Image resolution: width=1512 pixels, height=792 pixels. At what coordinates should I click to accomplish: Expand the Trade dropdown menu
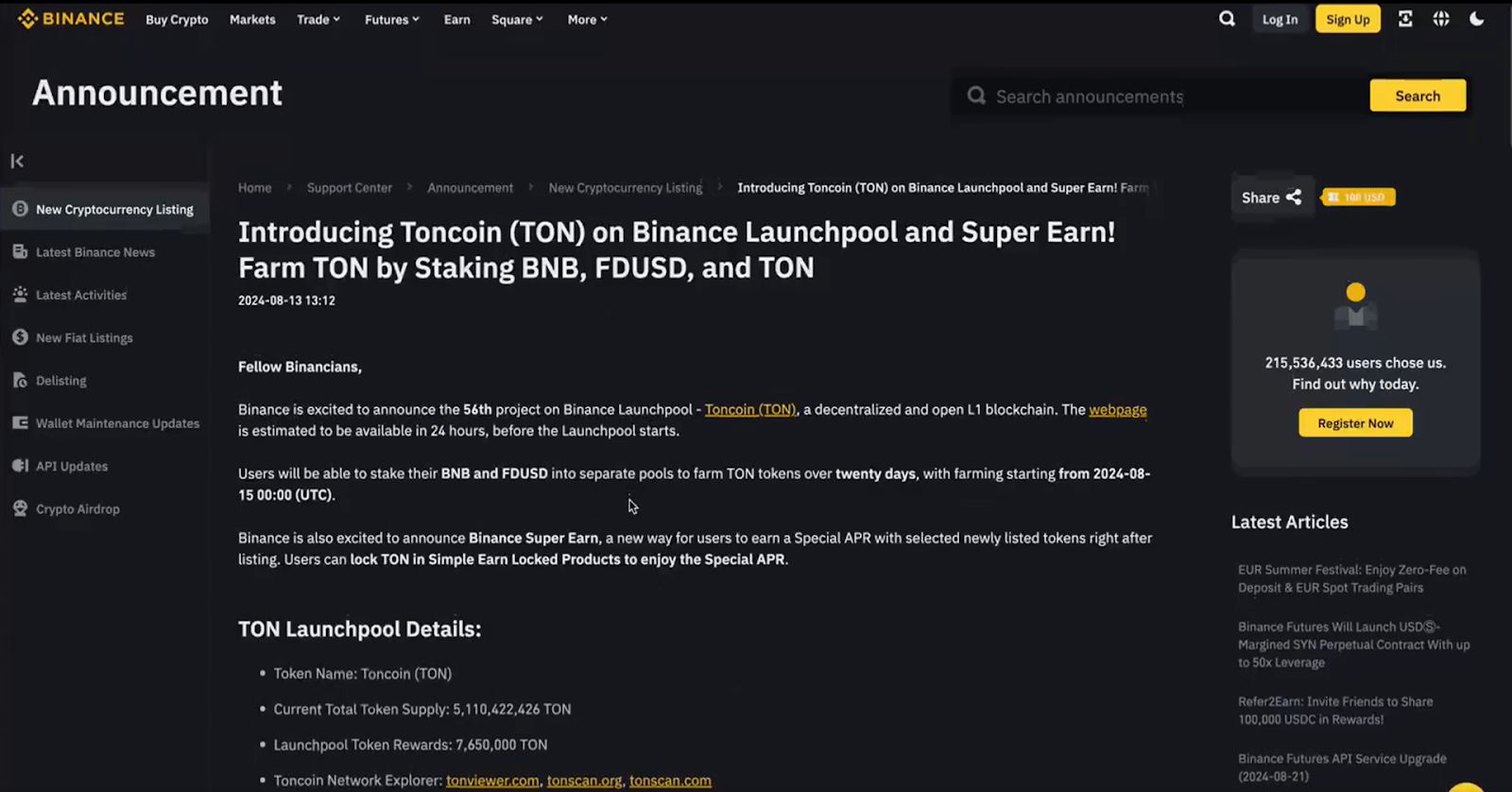(x=318, y=20)
